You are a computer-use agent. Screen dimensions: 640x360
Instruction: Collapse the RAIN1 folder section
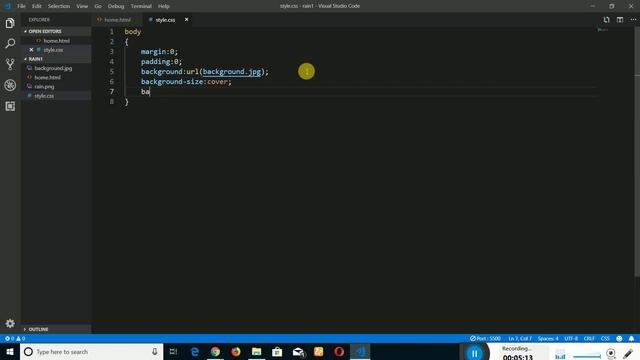(x=56, y=59)
